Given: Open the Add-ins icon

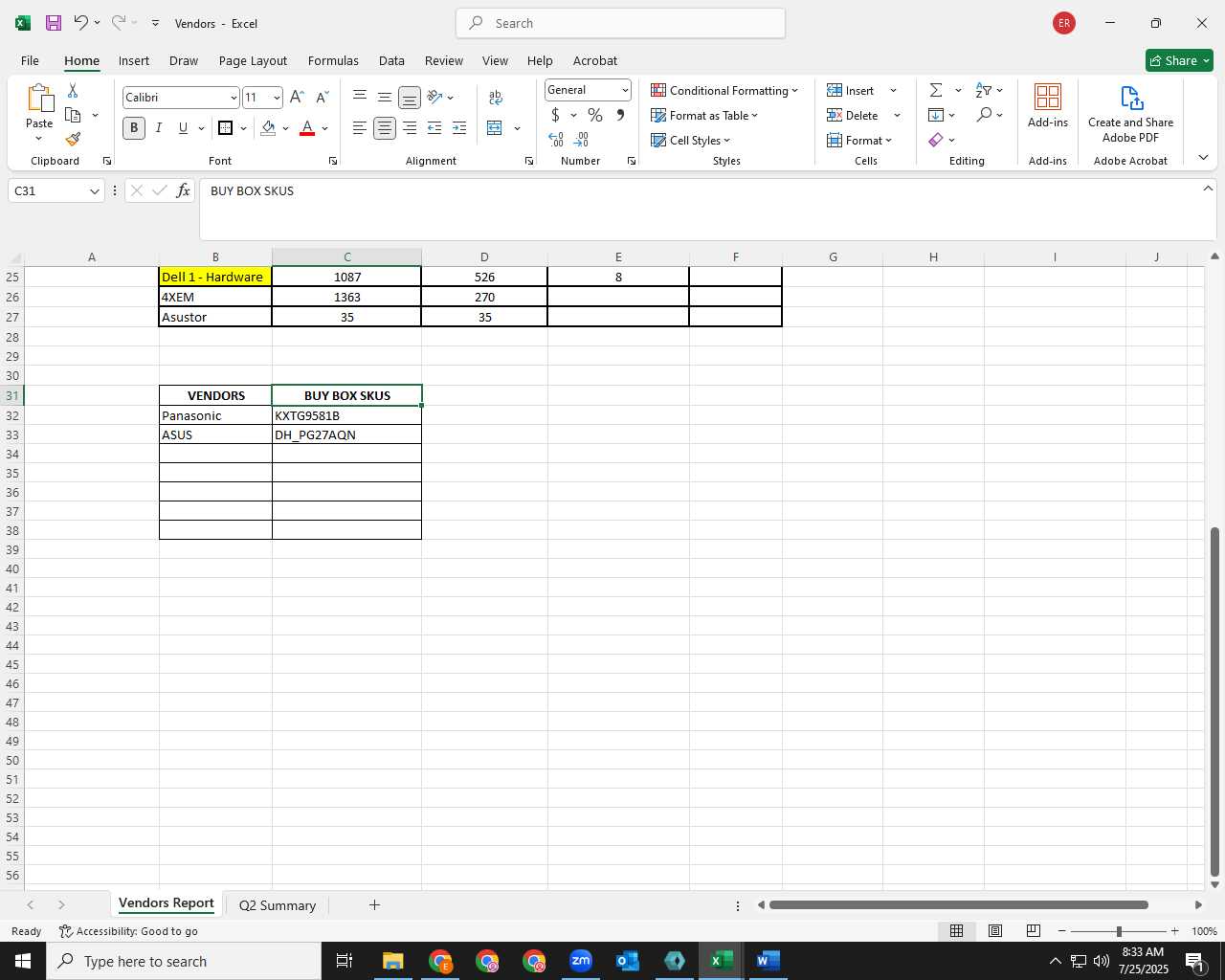Looking at the screenshot, I should pyautogui.click(x=1048, y=97).
